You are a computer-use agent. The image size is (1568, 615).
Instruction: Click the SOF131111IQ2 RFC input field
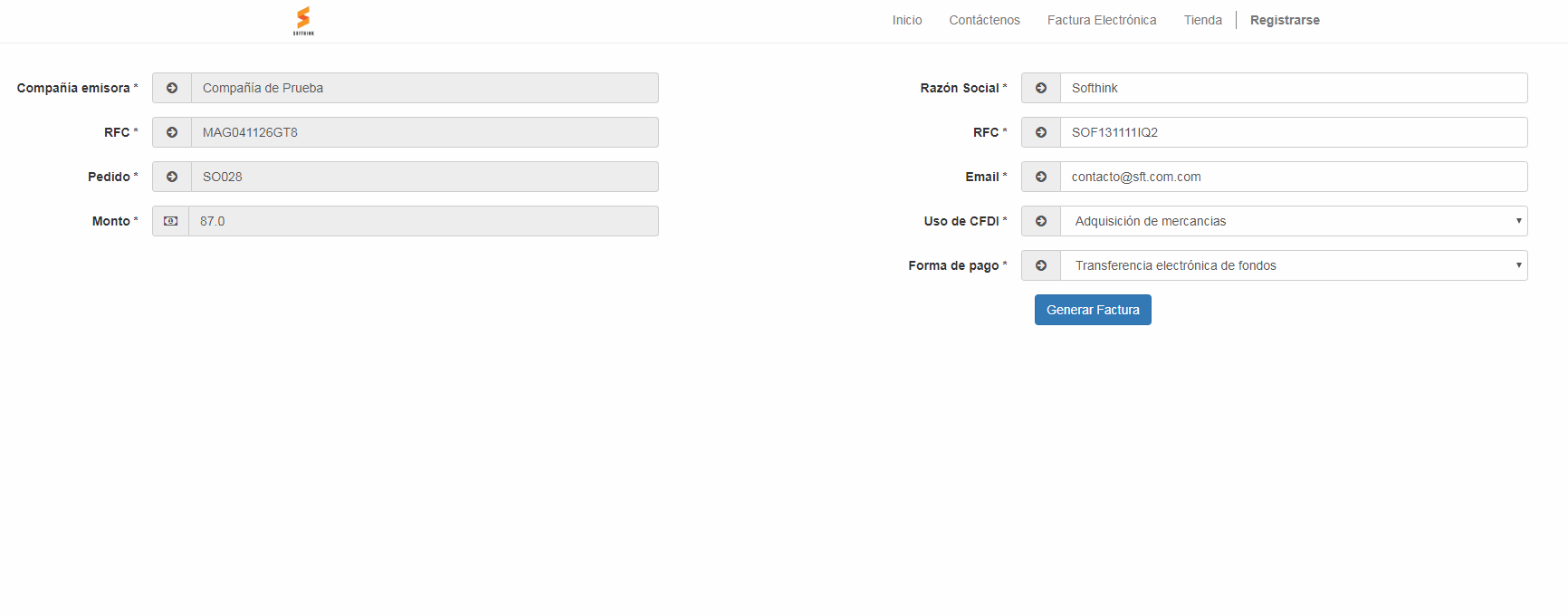tap(1293, 132)
